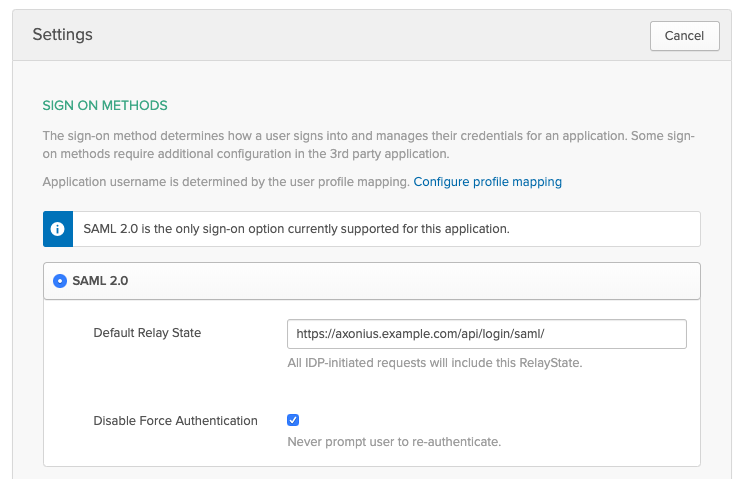739x479 pixels.
Task: Select the SAML 2.0 radio button
Action: 59,281
